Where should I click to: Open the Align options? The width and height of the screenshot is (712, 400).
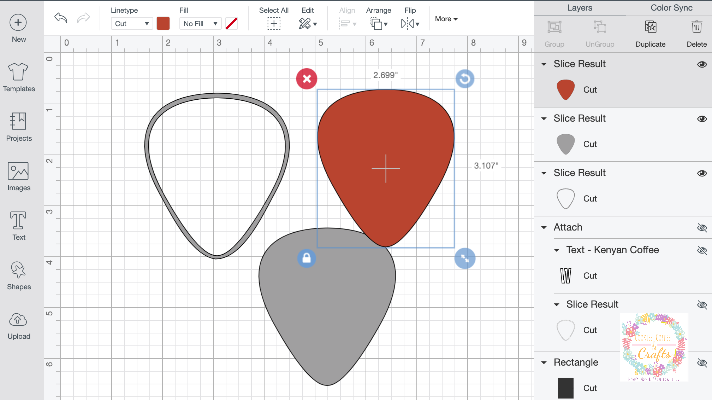pos(347,24)
